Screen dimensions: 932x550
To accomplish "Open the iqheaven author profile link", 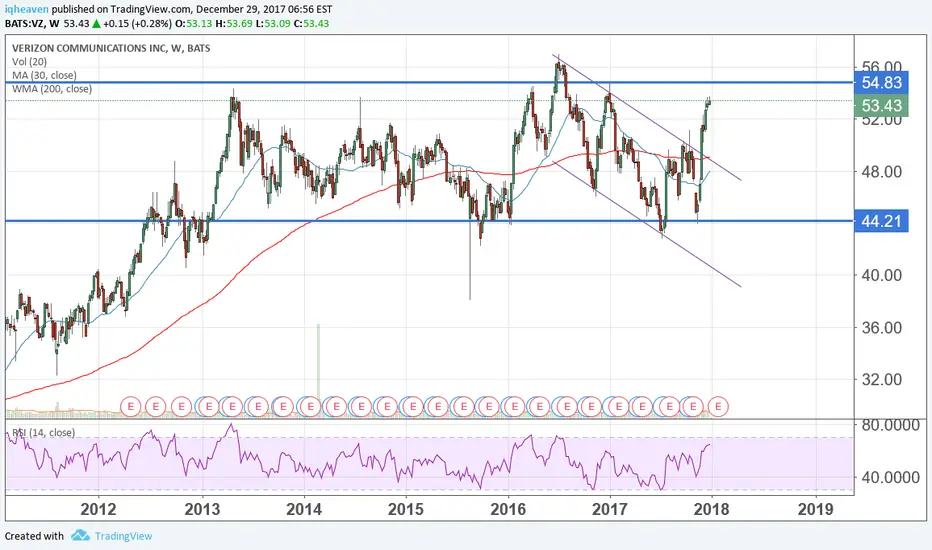I will coord(27,10).
